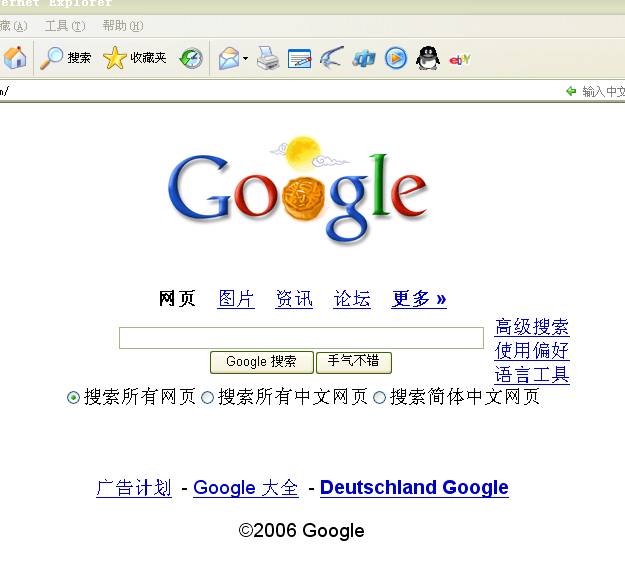The width and height of the screenshot is (625, 579).
Task: Switch to the 论坛 tab
Action: [352, 299]
